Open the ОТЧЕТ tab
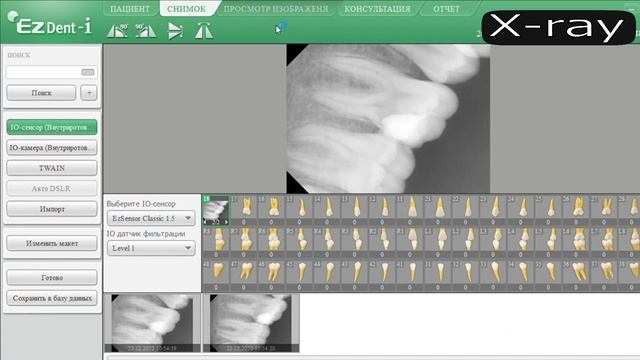 [x=447, y=9]
